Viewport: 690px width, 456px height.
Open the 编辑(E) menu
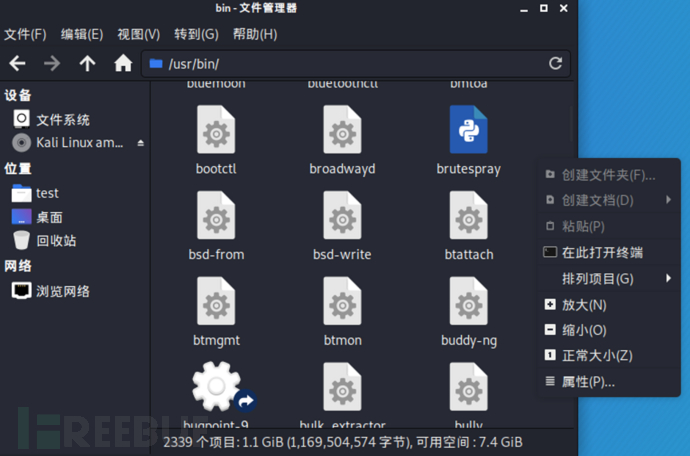coord(82,34)
